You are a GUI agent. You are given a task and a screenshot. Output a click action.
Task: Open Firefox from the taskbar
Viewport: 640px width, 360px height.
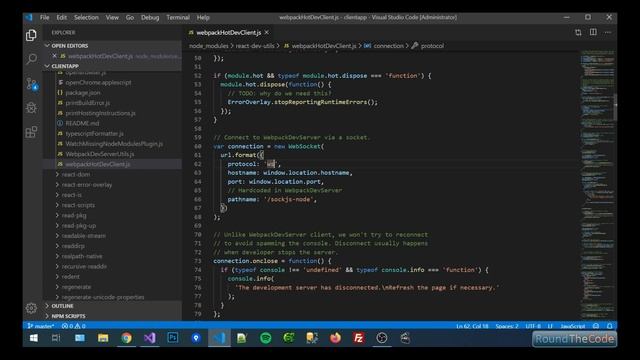335,338
